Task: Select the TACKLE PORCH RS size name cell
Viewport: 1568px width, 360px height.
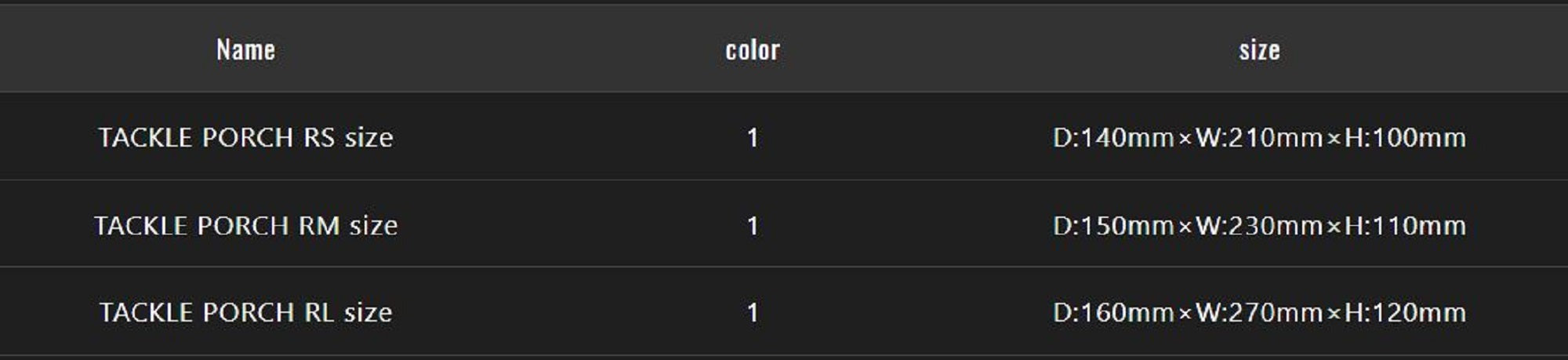Action: point(245,138)
